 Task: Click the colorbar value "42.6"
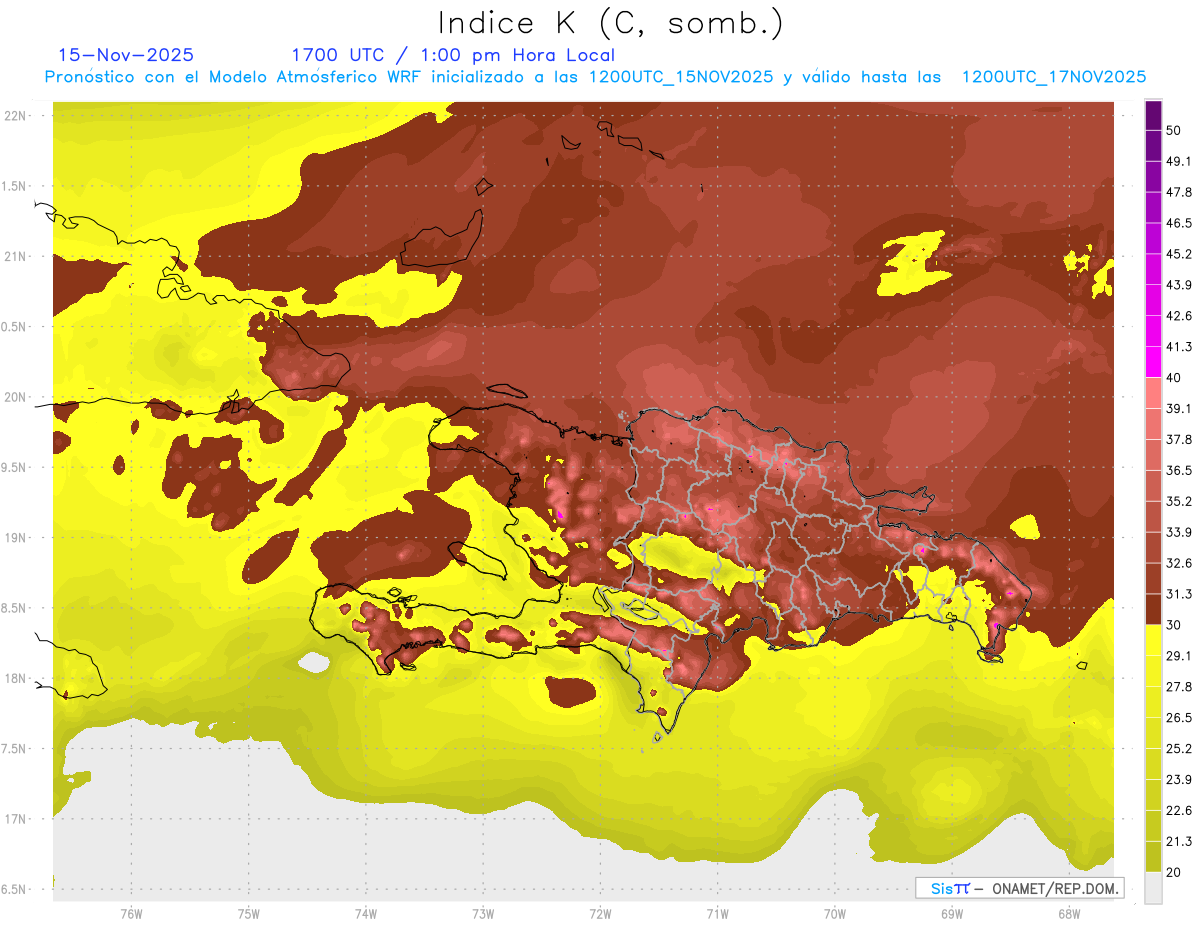tap(1178, 316)
